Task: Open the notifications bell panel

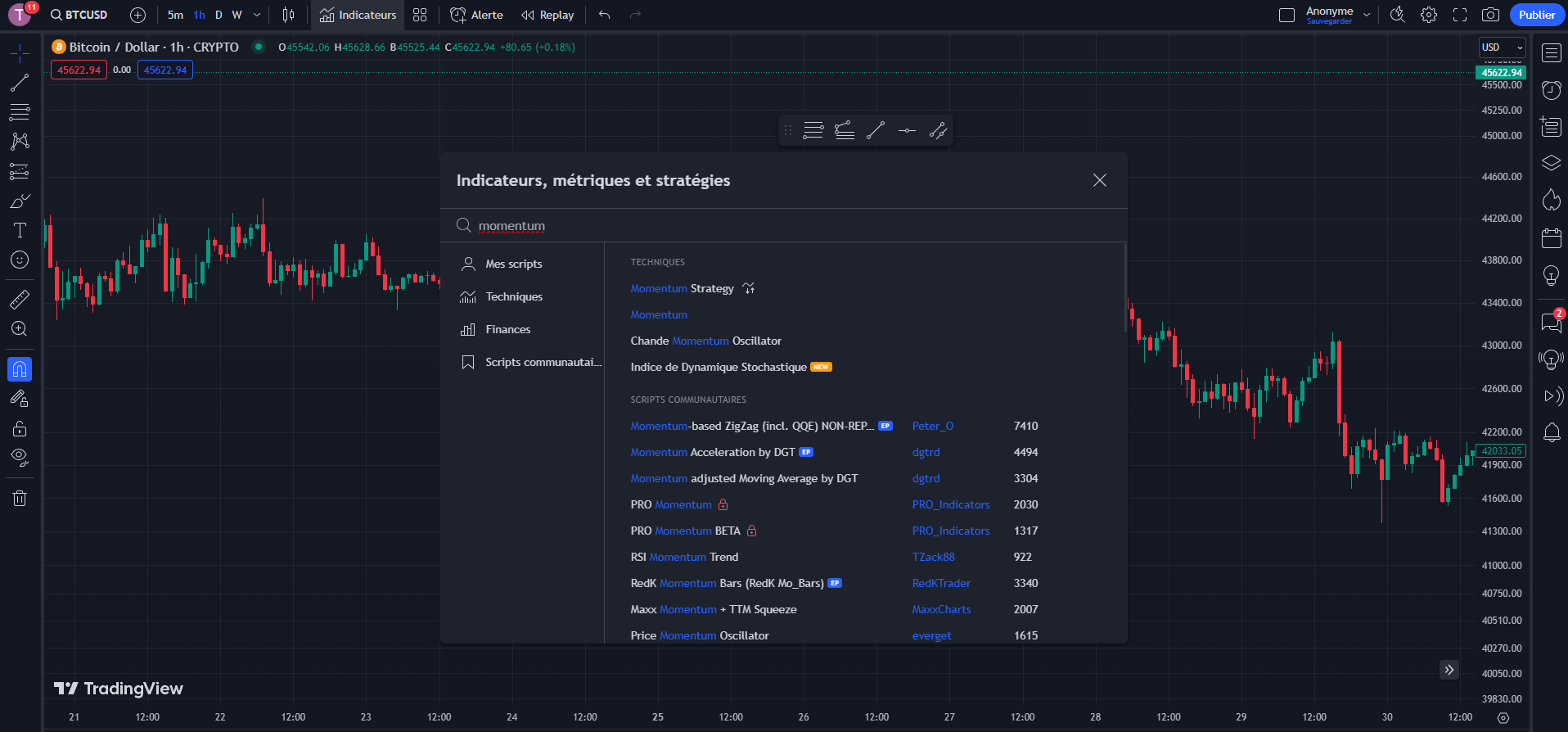Action: click(1551, 432)
